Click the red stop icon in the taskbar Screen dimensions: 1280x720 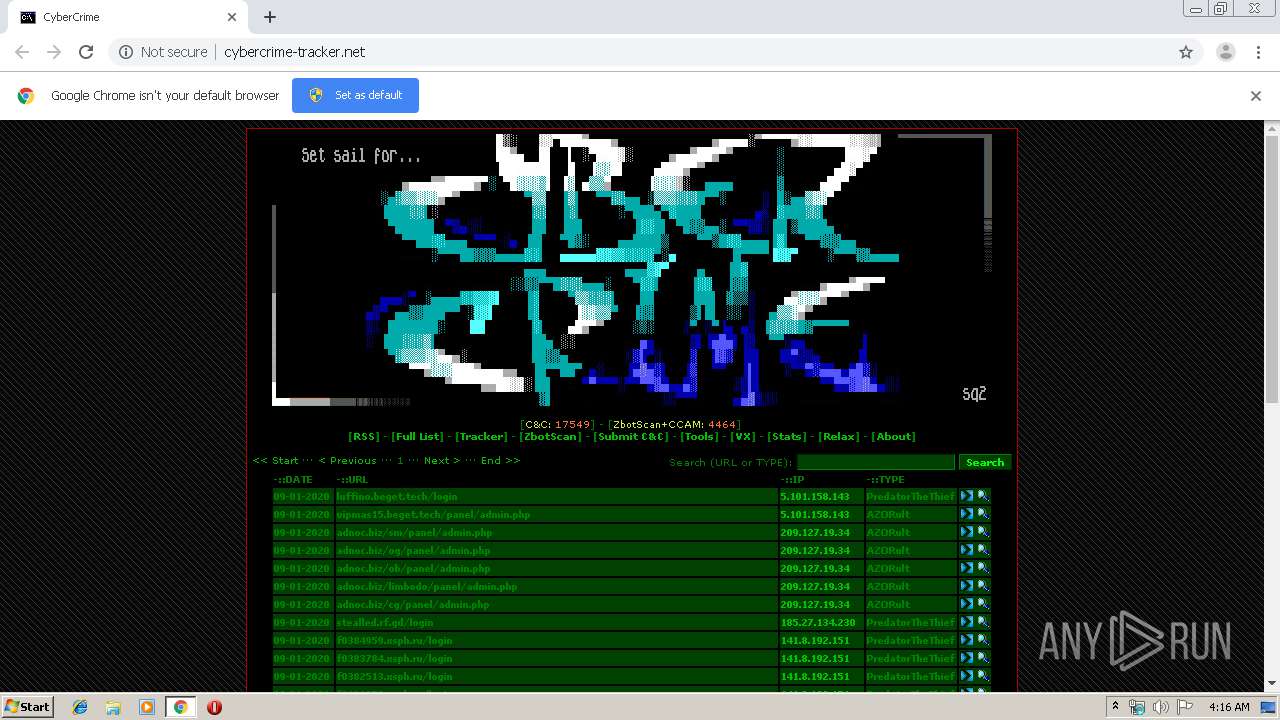click(214, 707)
